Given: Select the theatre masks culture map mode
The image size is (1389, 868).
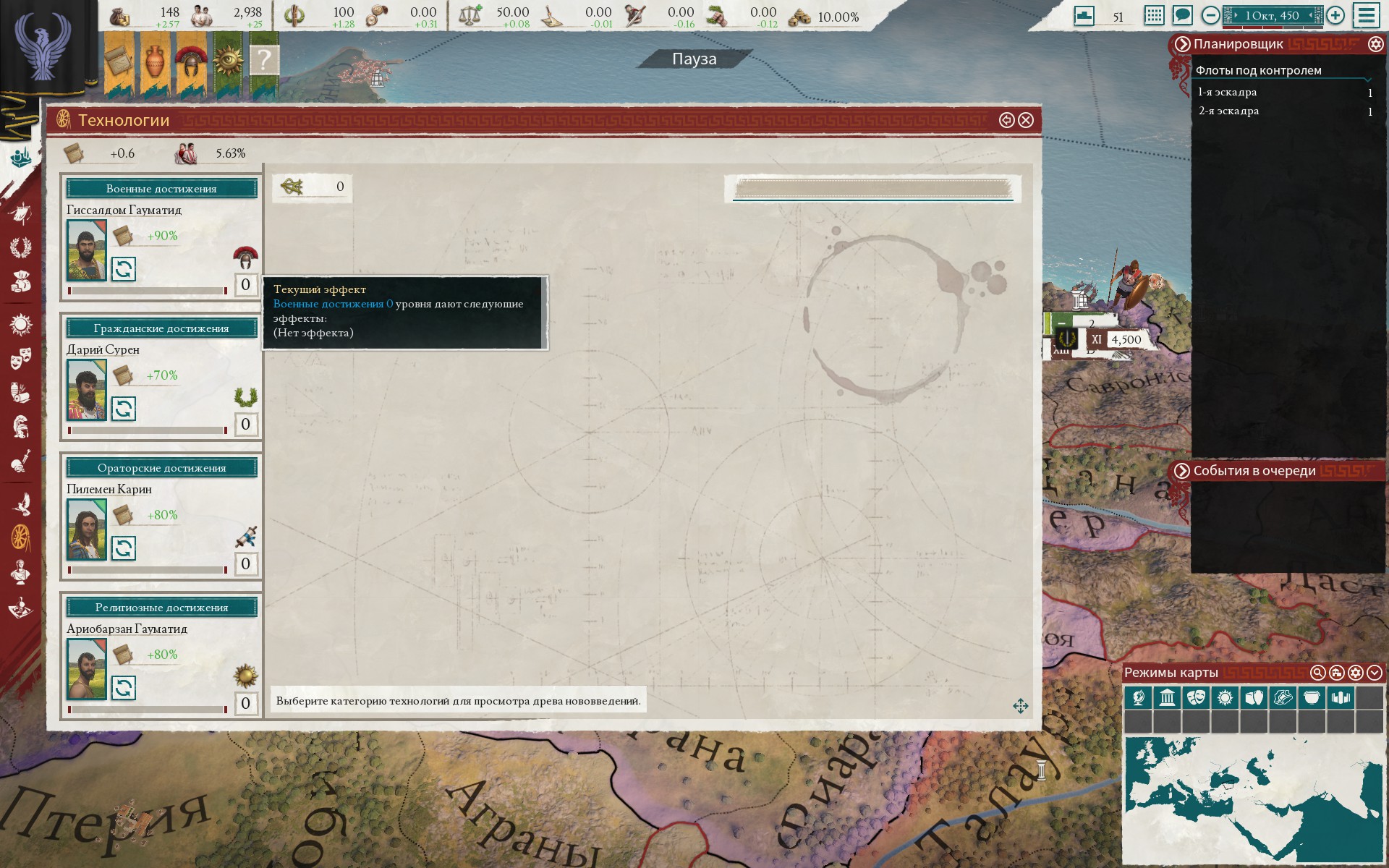Looking at the screenshot, I should (1196, 698).
